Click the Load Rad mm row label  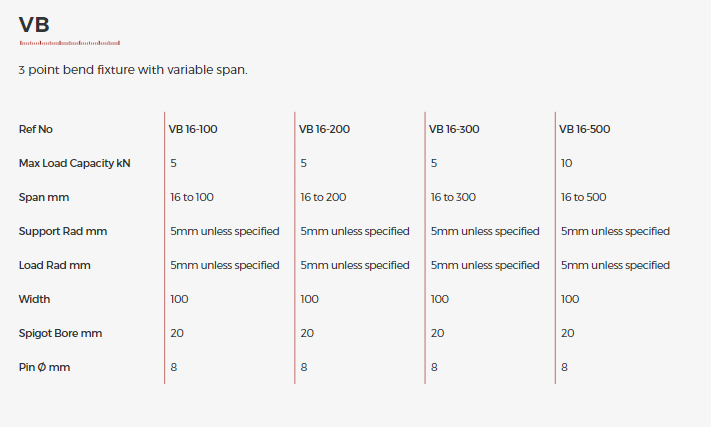coord(54,265)
